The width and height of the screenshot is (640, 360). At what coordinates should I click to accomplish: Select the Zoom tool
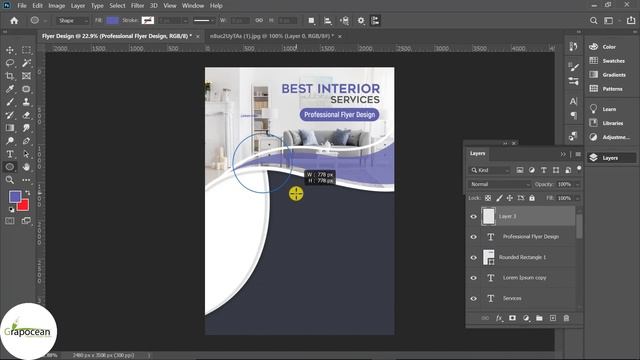[x=10, y=180]
